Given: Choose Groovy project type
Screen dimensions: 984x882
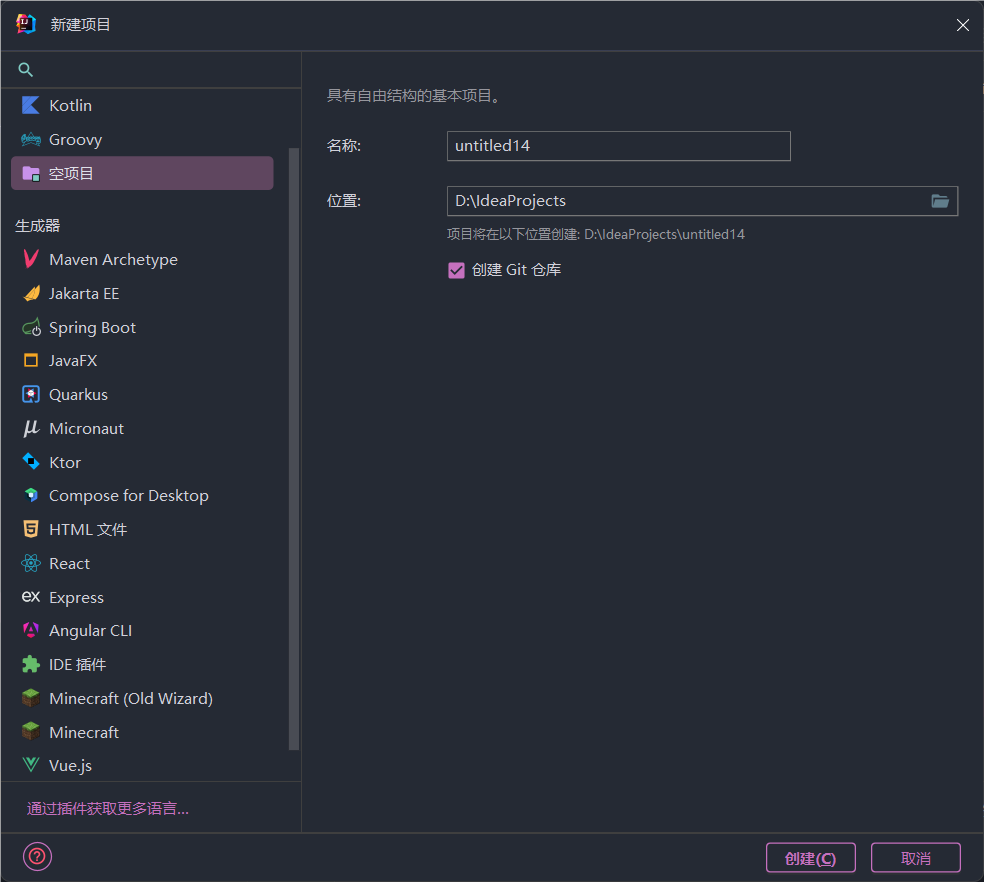Looking at the screenshot, I should tap(75, 139).
